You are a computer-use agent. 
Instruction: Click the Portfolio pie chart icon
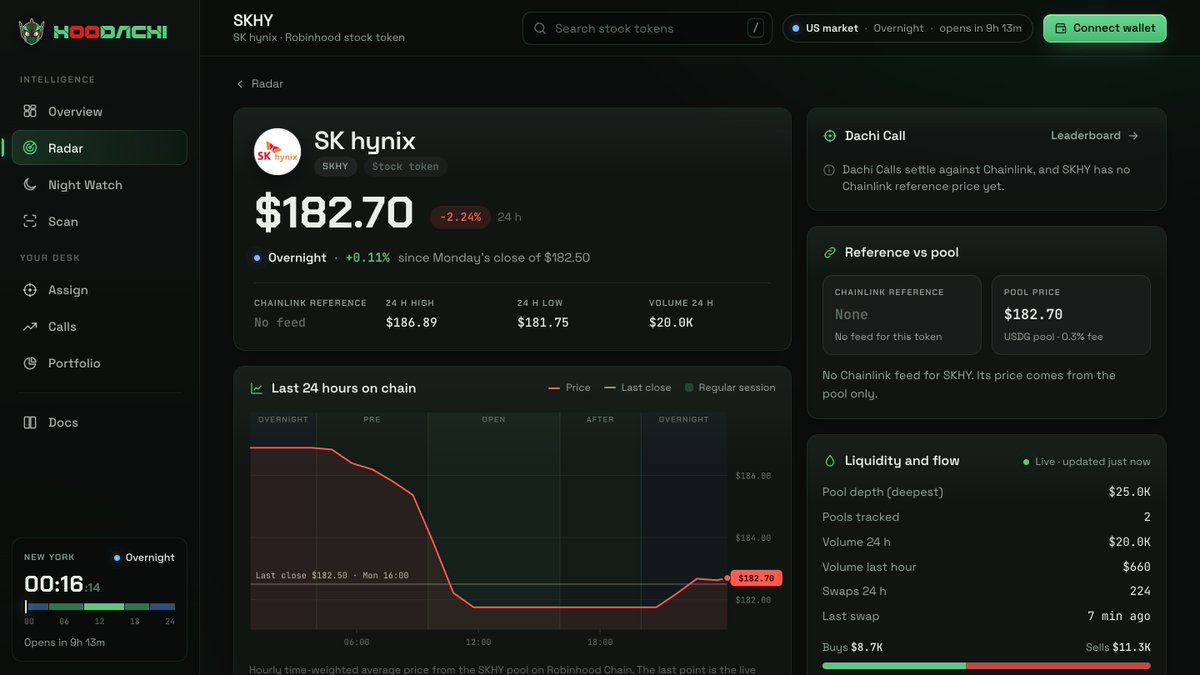(x=30, y=363)
